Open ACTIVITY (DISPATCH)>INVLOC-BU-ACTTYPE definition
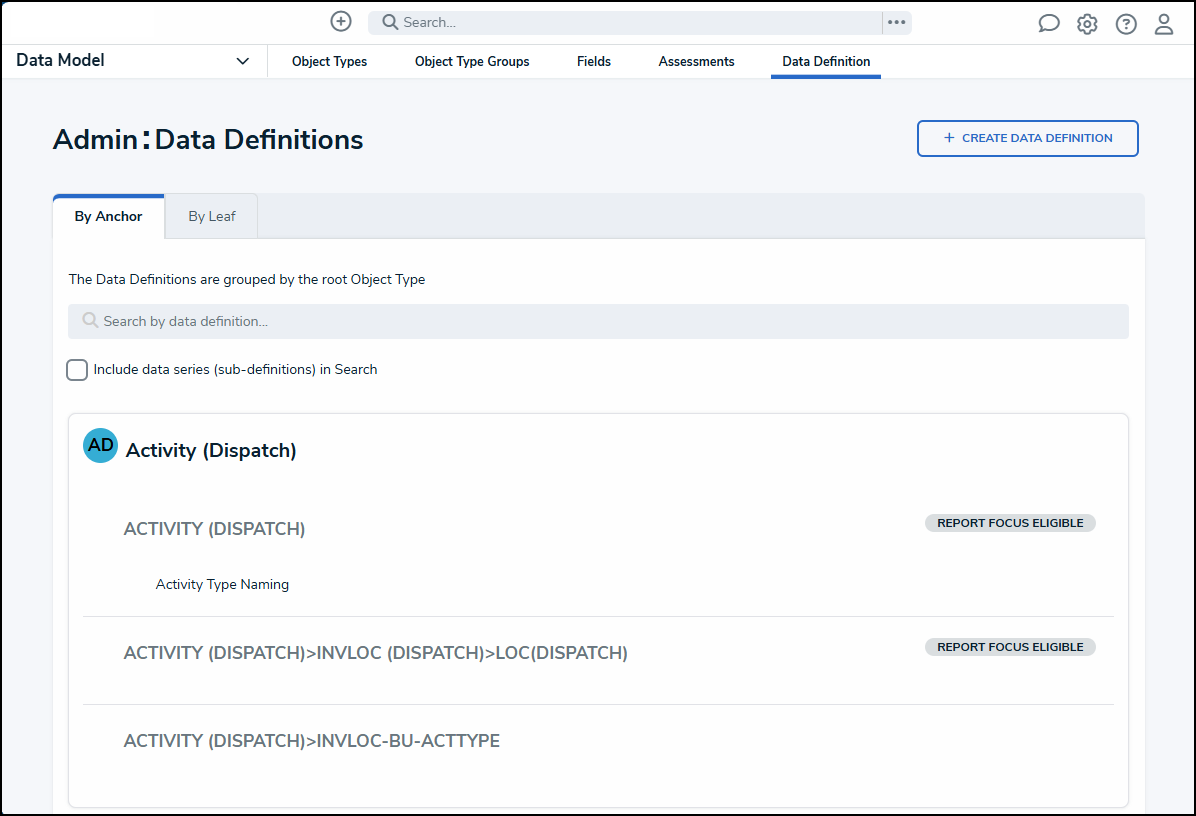Viewport: 1196px width, 816px height. tap(311, 741)
